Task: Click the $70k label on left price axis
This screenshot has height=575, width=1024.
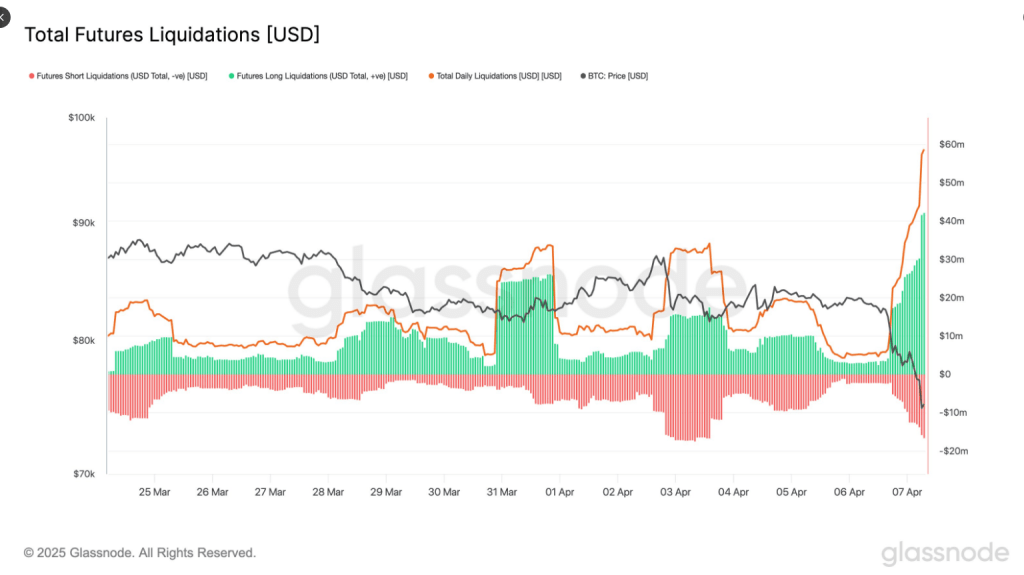Action: pyautogui.click(x=82, y=474)
